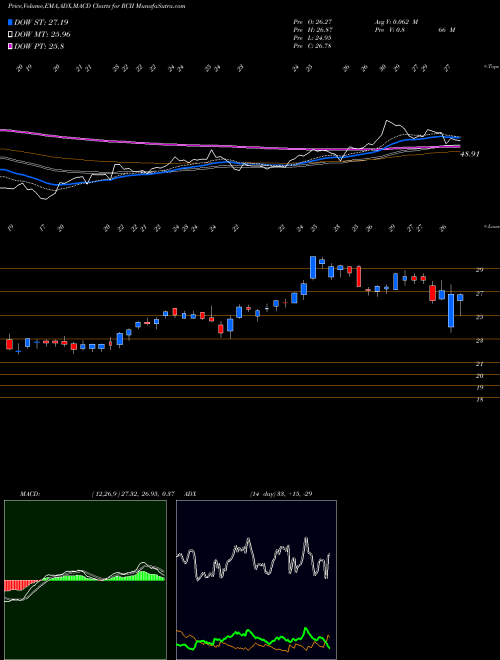Click the 'Pre V: 0.8' volume value

point(389,30)
